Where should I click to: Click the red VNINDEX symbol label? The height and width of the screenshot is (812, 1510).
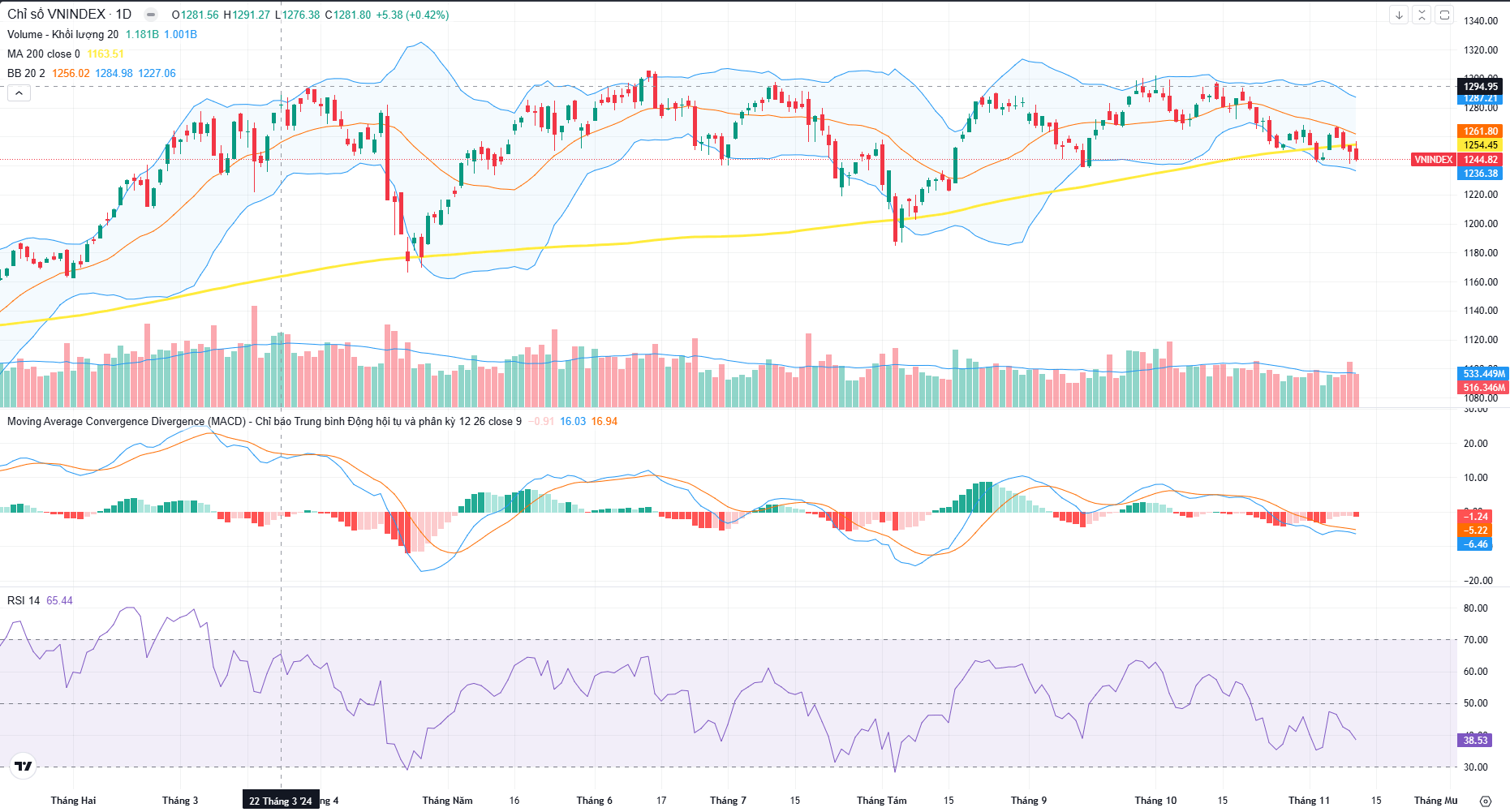point(1434,160)
